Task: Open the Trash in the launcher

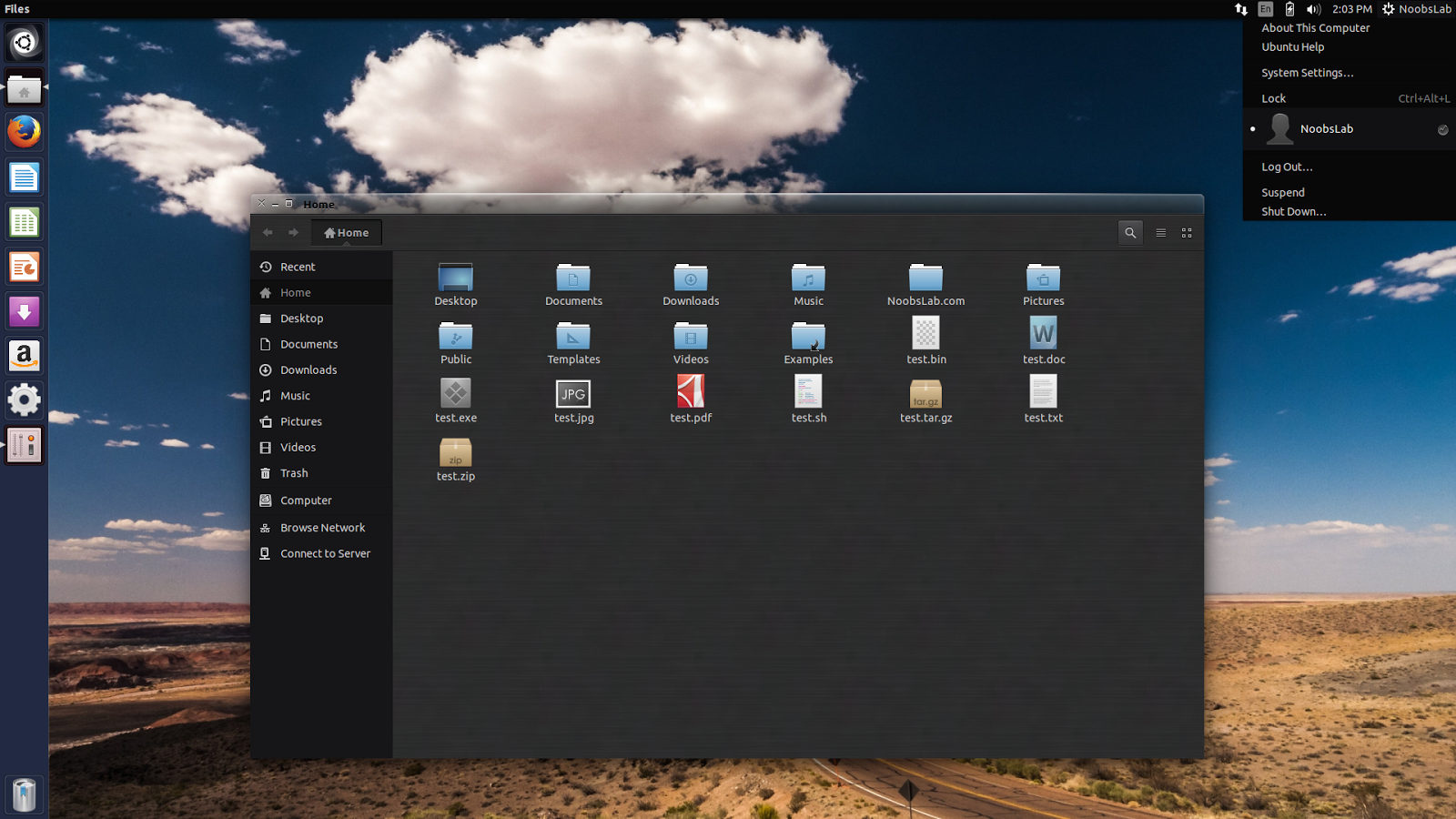Action: point(24,794)
